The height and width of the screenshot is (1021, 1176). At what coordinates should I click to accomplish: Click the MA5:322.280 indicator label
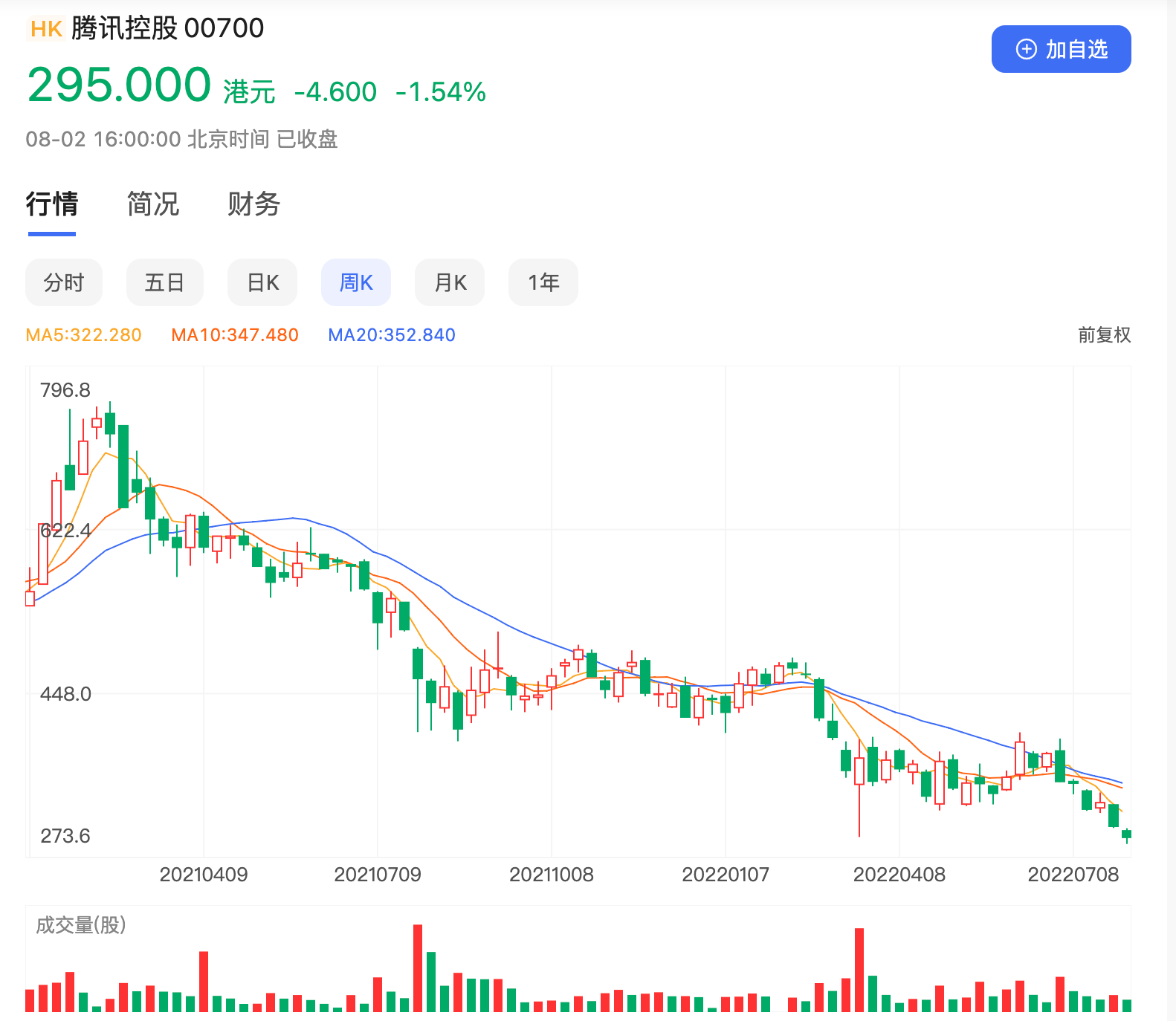click(83, 335)
